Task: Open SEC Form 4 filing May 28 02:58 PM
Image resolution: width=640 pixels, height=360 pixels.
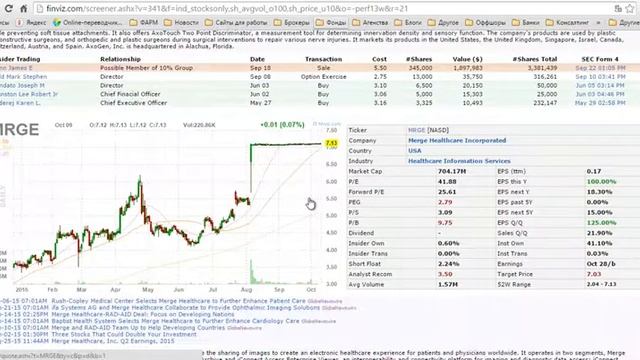Action: point(600,103)
